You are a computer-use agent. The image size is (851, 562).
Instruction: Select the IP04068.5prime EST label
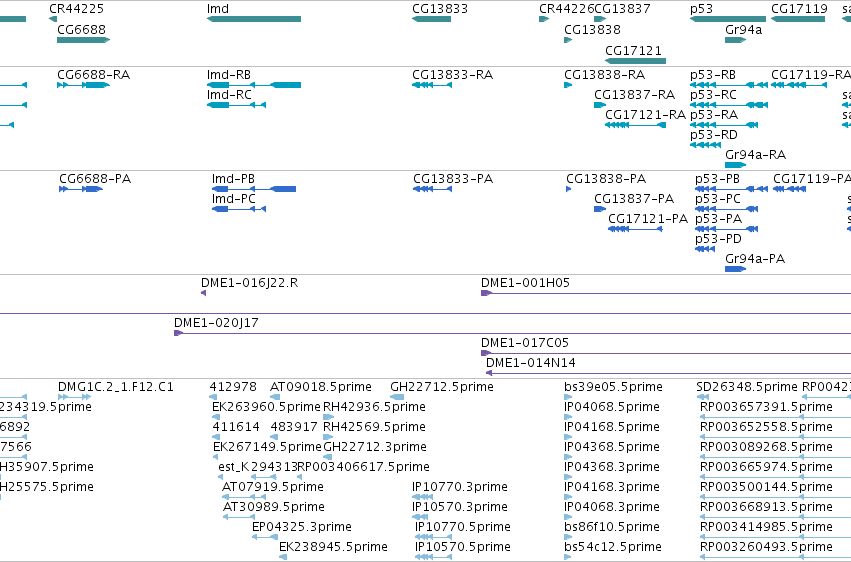pyautogui.click(x=612, y=407)
